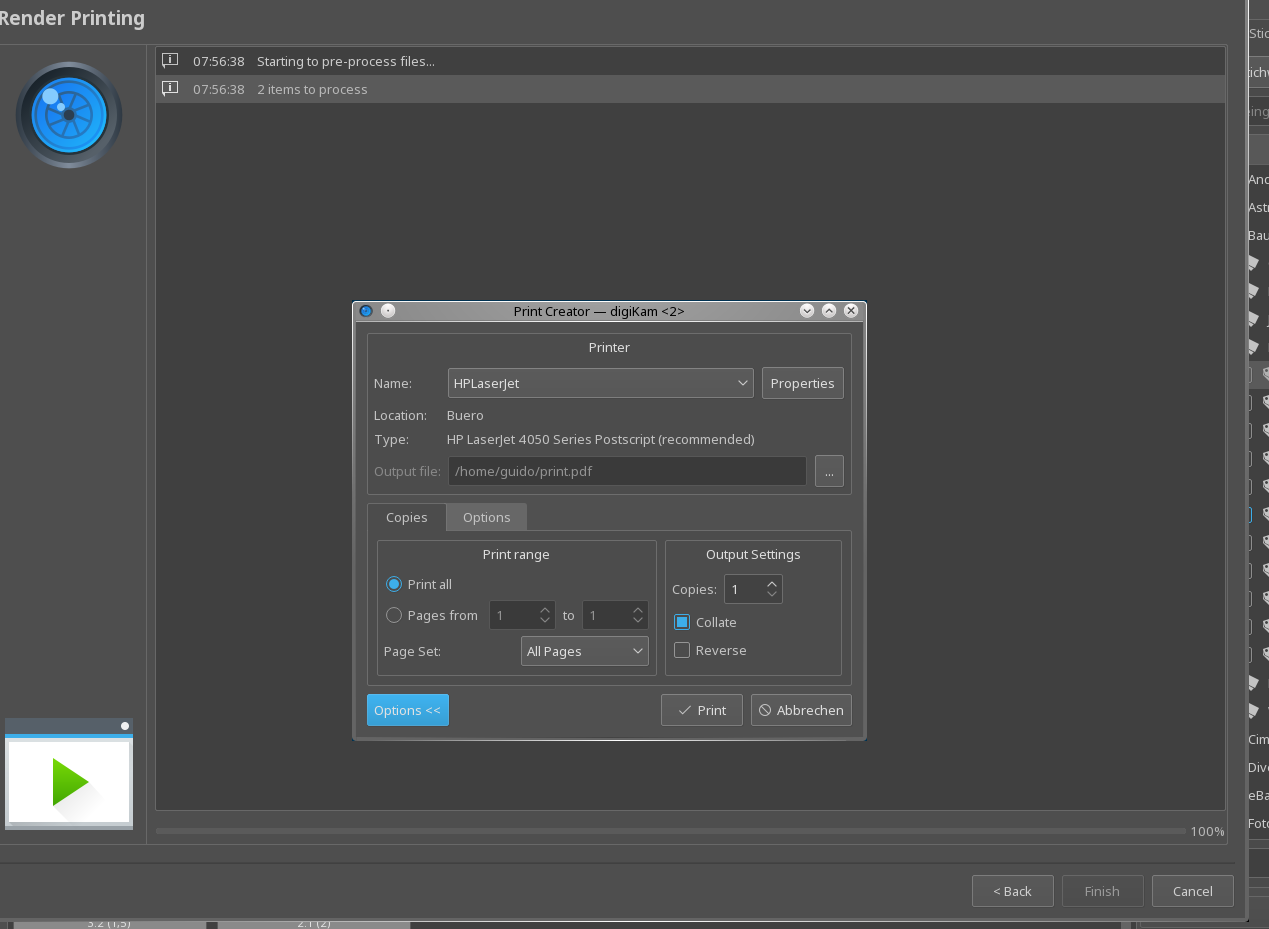Uncheck the Collate checkbox
The image size is (1269, 929).
[x=682, y=622]
